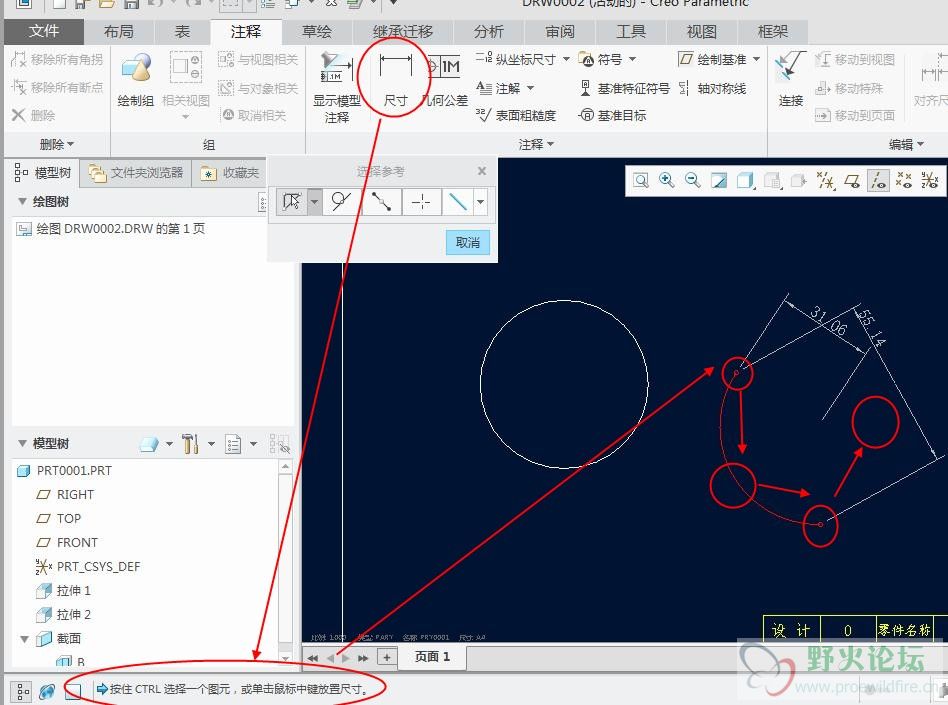This screenshot has height=705, width=948.
Task: Select the 页面 1 sheet tab
Action: point(432,657)
